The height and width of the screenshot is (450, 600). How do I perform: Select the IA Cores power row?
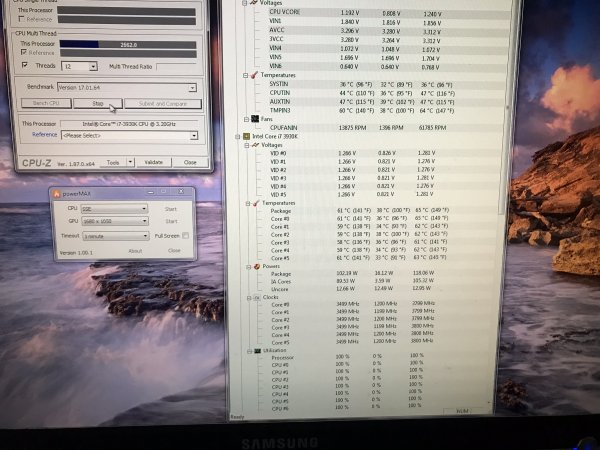point(379,281)
